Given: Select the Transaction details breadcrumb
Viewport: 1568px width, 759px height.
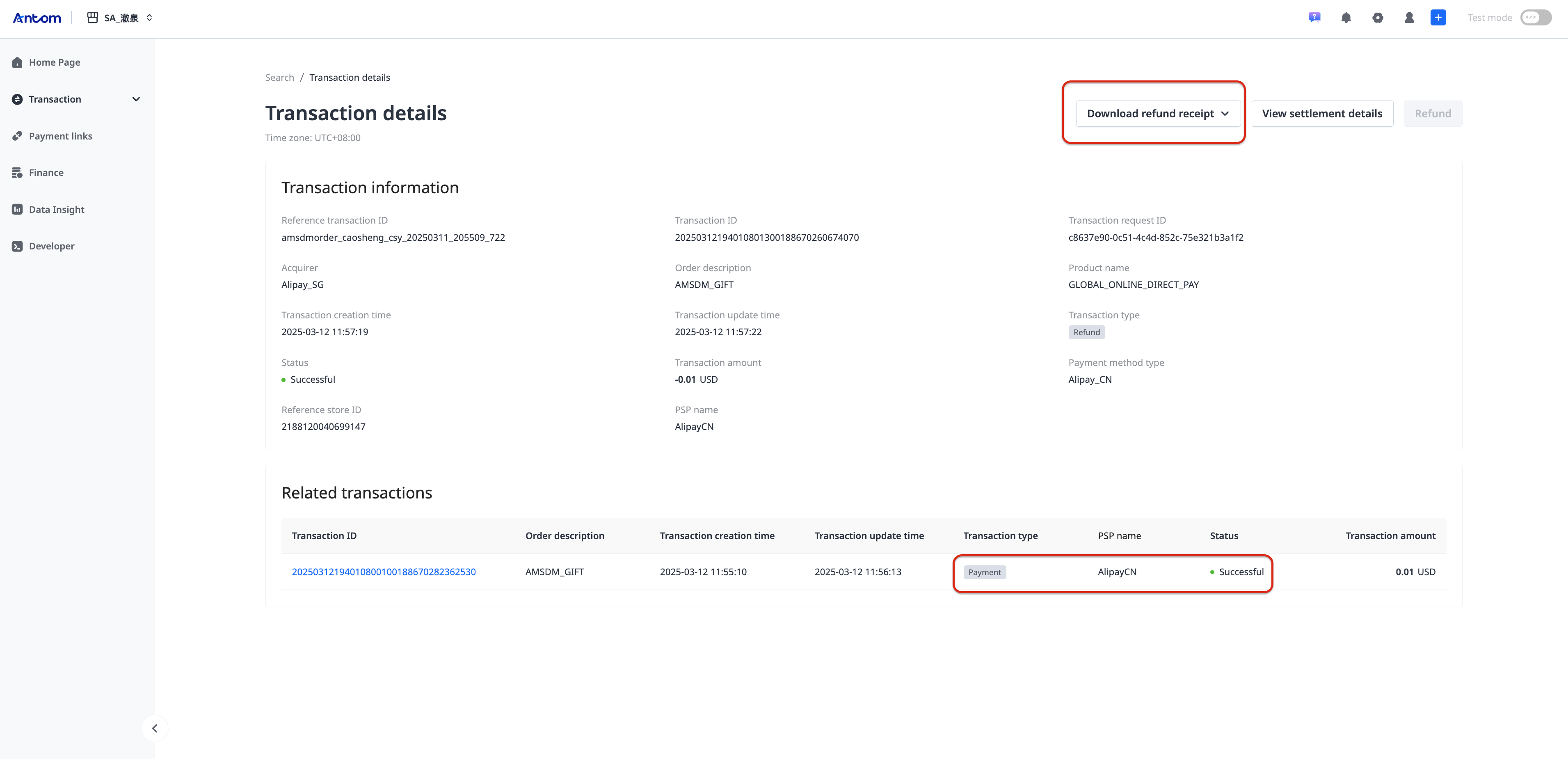Looking at the screenshot, I should coord(350,77).
